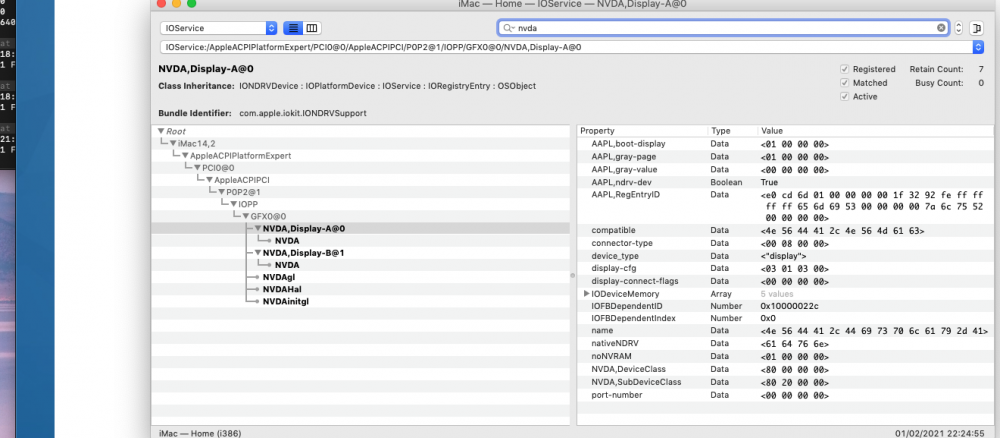Toggle the inspector panel button

pyautogui.click(x=976, y=28)
